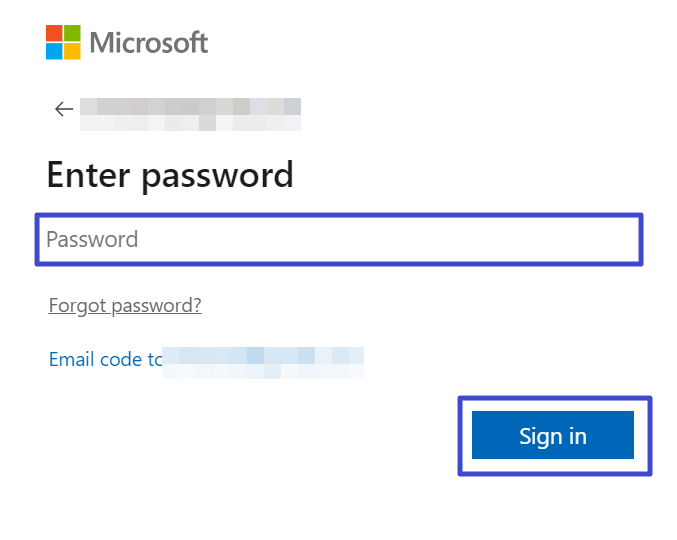Open the Forgot password? link
The width and height of the screenshot is (677, 540).
[x=125, y=306]
